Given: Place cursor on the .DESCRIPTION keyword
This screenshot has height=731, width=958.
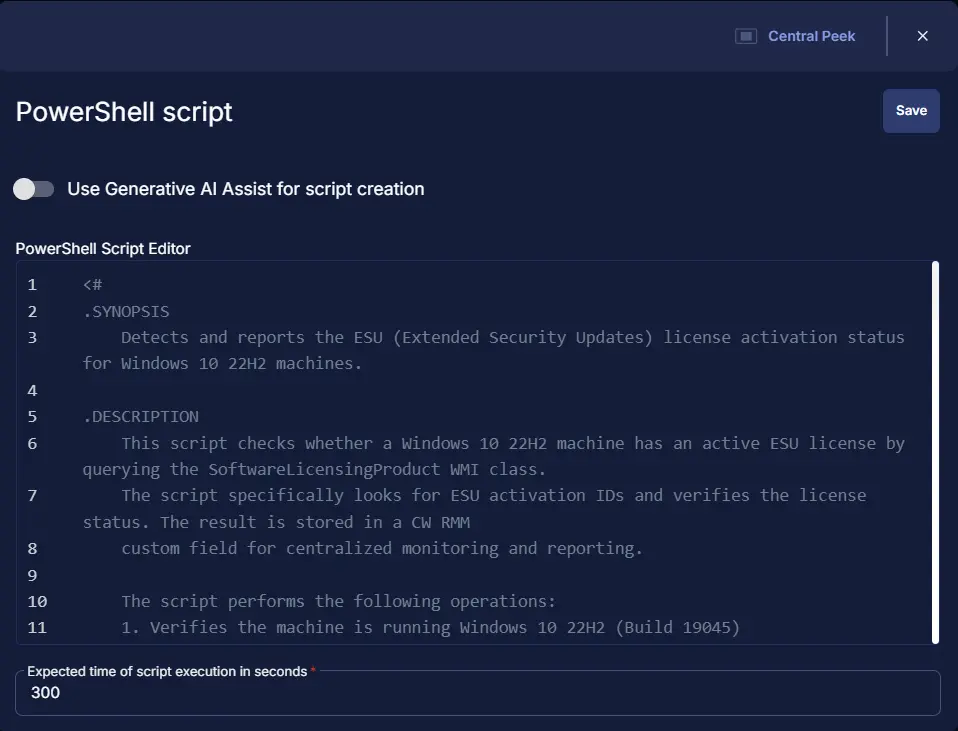Looking at the screenshot, I should pyautogui.click(x=142, y=416).
